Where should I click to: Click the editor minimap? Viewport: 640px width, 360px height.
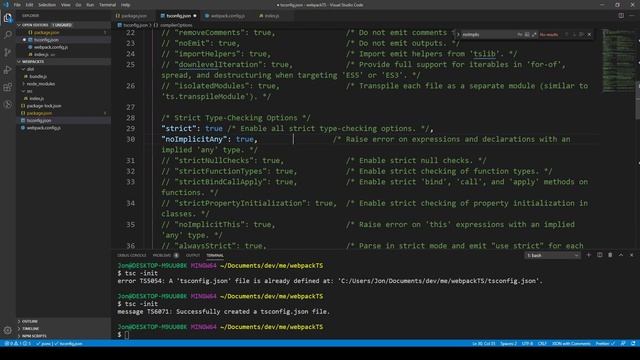pyautogui.click(x=618, y=61)
